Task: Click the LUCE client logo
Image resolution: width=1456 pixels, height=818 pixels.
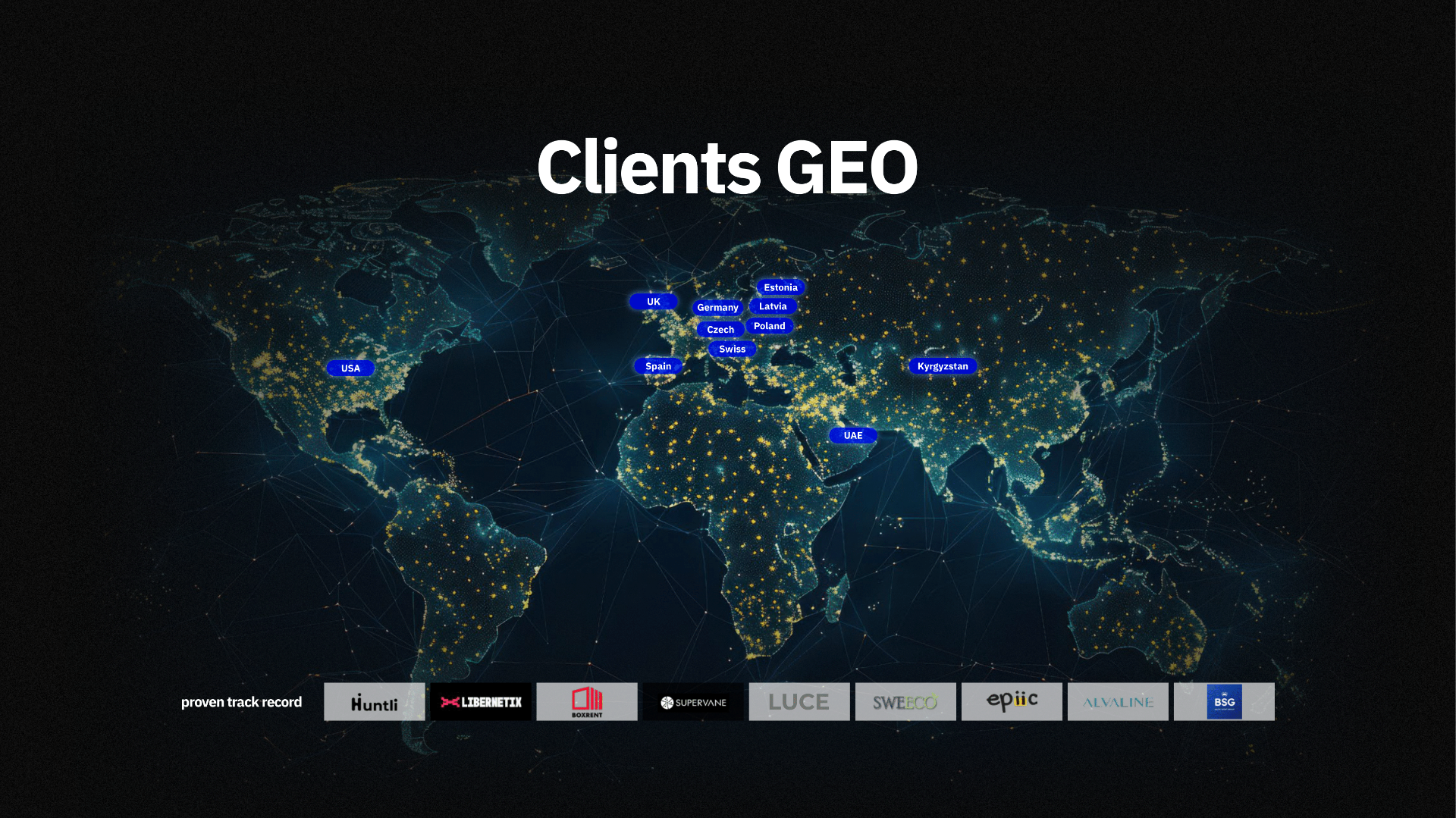Action: pos(799,702)
